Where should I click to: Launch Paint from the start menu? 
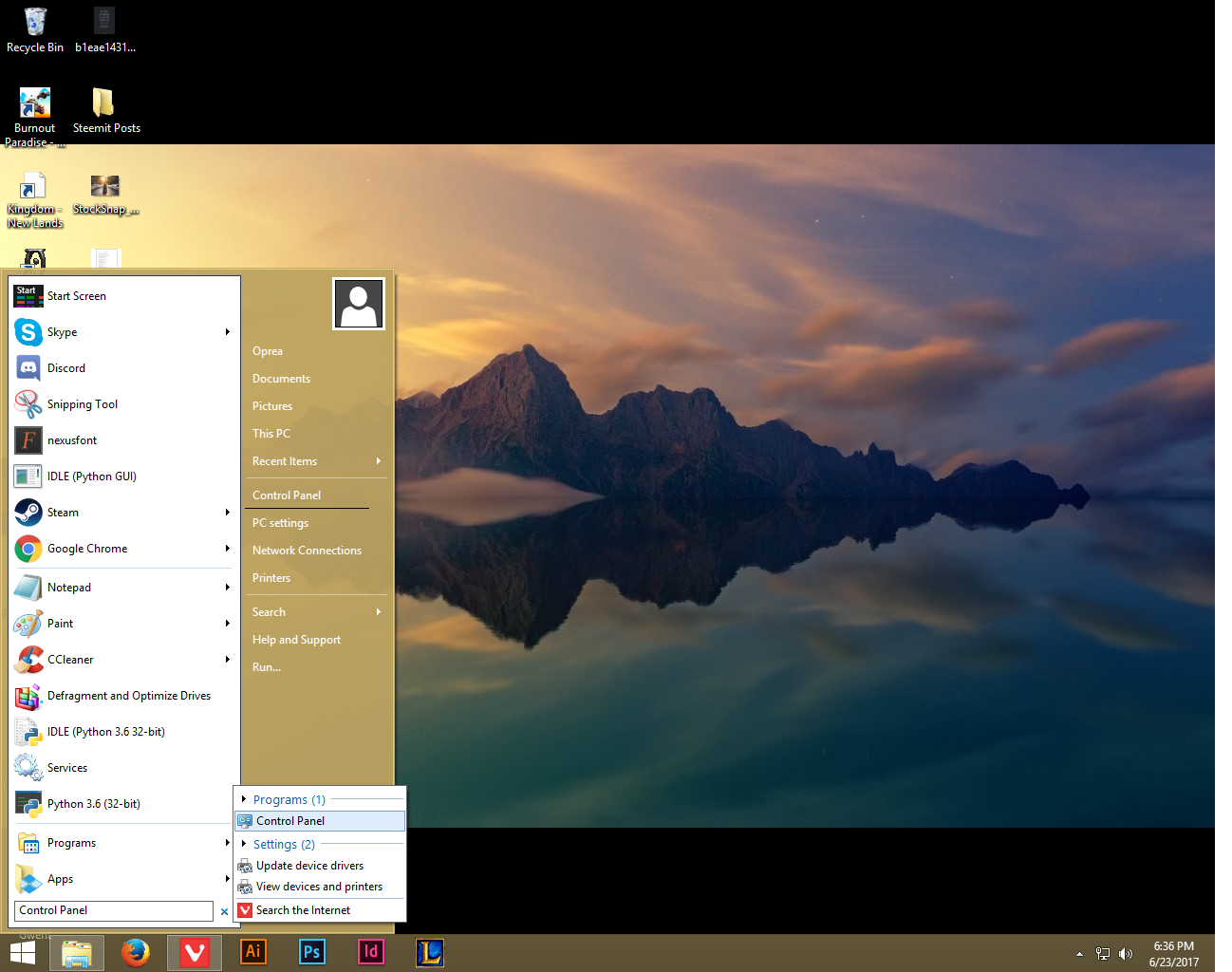123,624
